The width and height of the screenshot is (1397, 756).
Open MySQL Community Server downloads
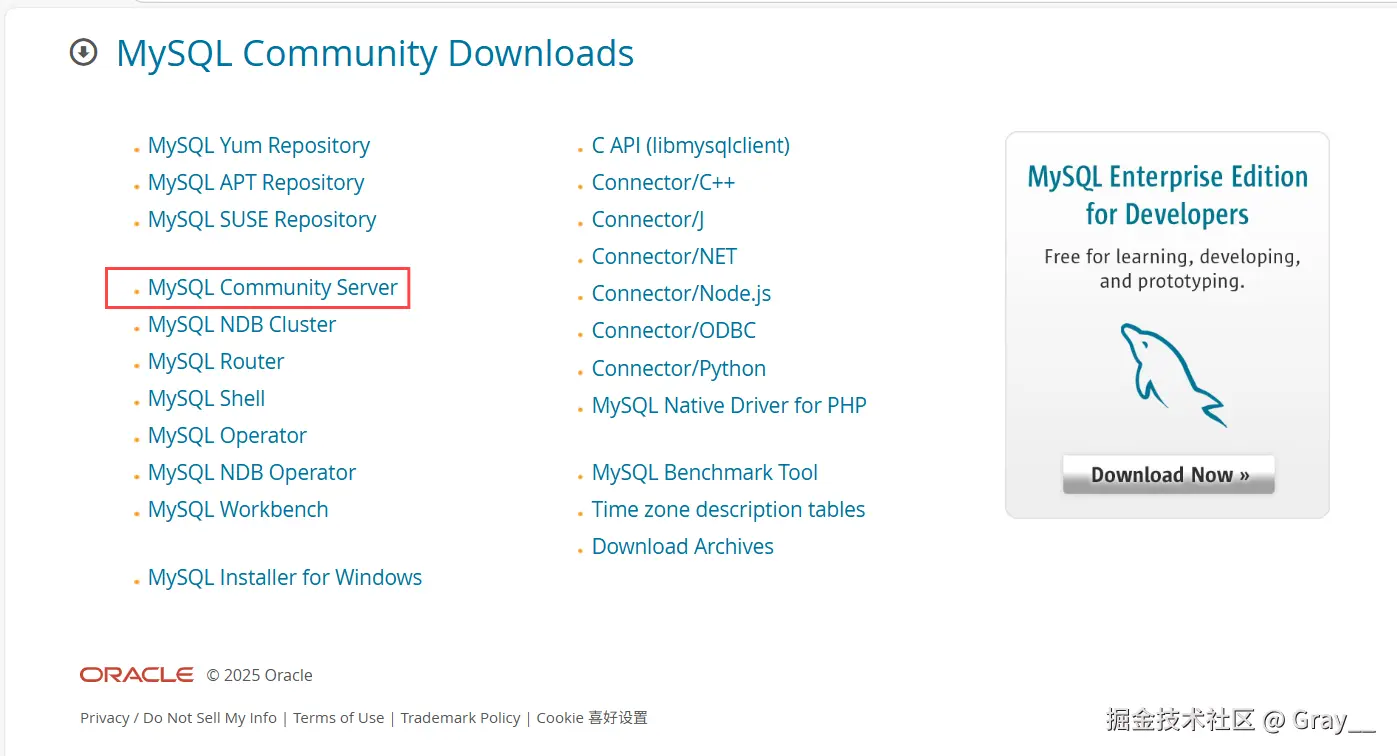point(273,288)
